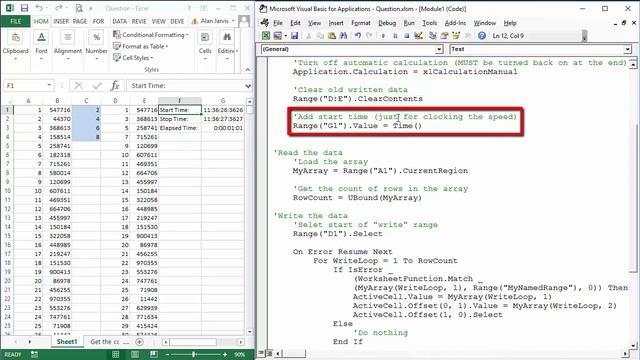640x360 pixels.
Task: Open the Test procedure dropdown
Action: 627,49
